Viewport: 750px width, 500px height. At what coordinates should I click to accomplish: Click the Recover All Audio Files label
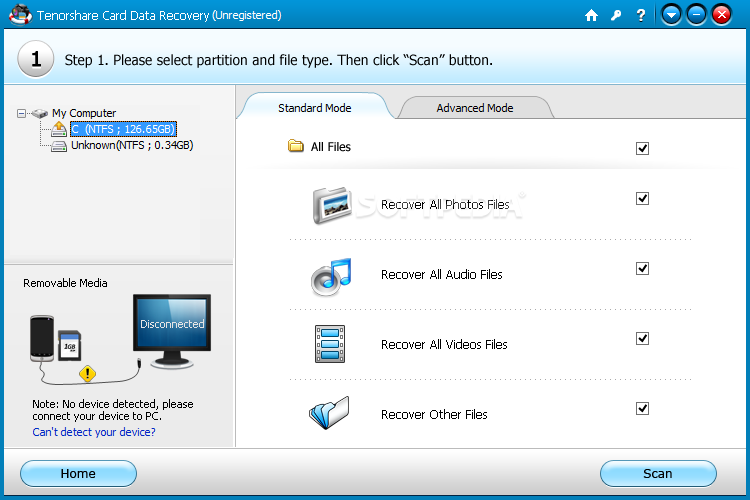tap(441, 274)
